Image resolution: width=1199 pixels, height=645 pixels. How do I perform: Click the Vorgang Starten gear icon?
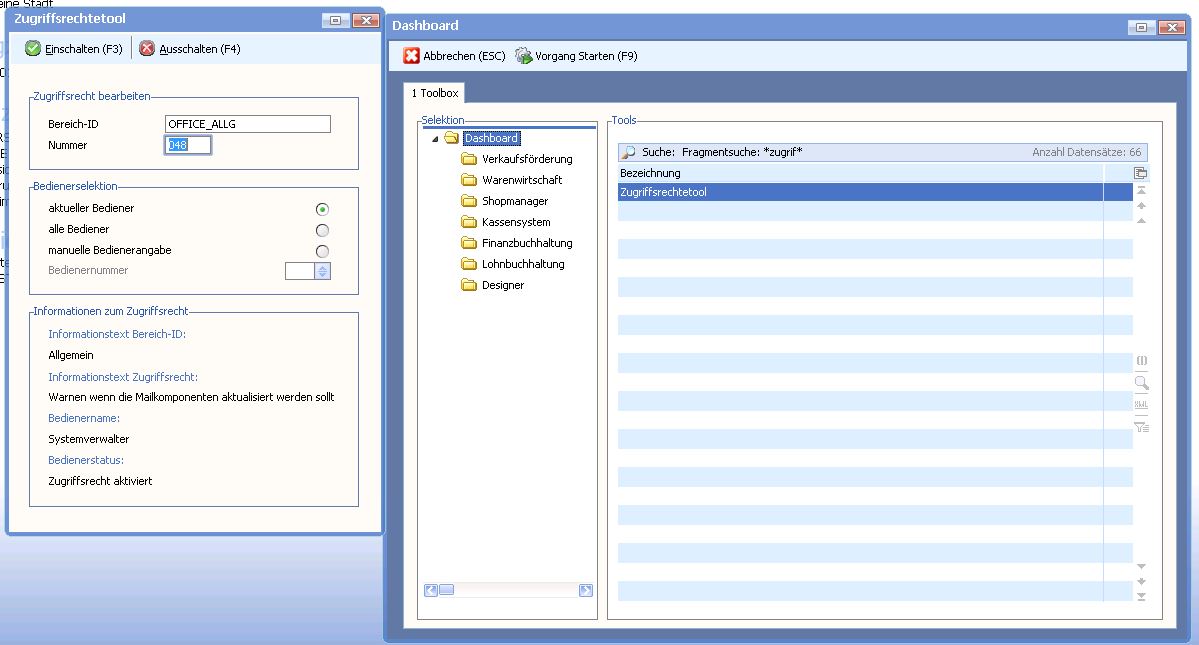pyautogui.click(x=523, y=56)
